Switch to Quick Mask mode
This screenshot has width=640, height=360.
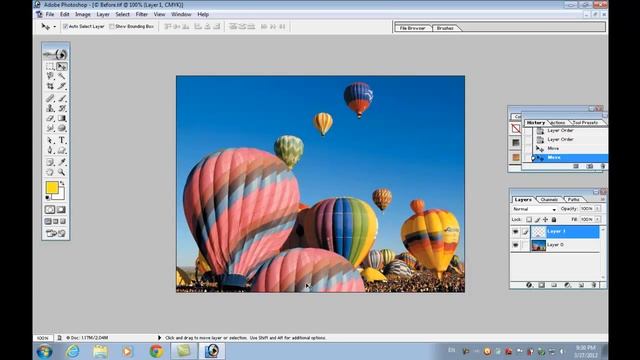(61, 210)
